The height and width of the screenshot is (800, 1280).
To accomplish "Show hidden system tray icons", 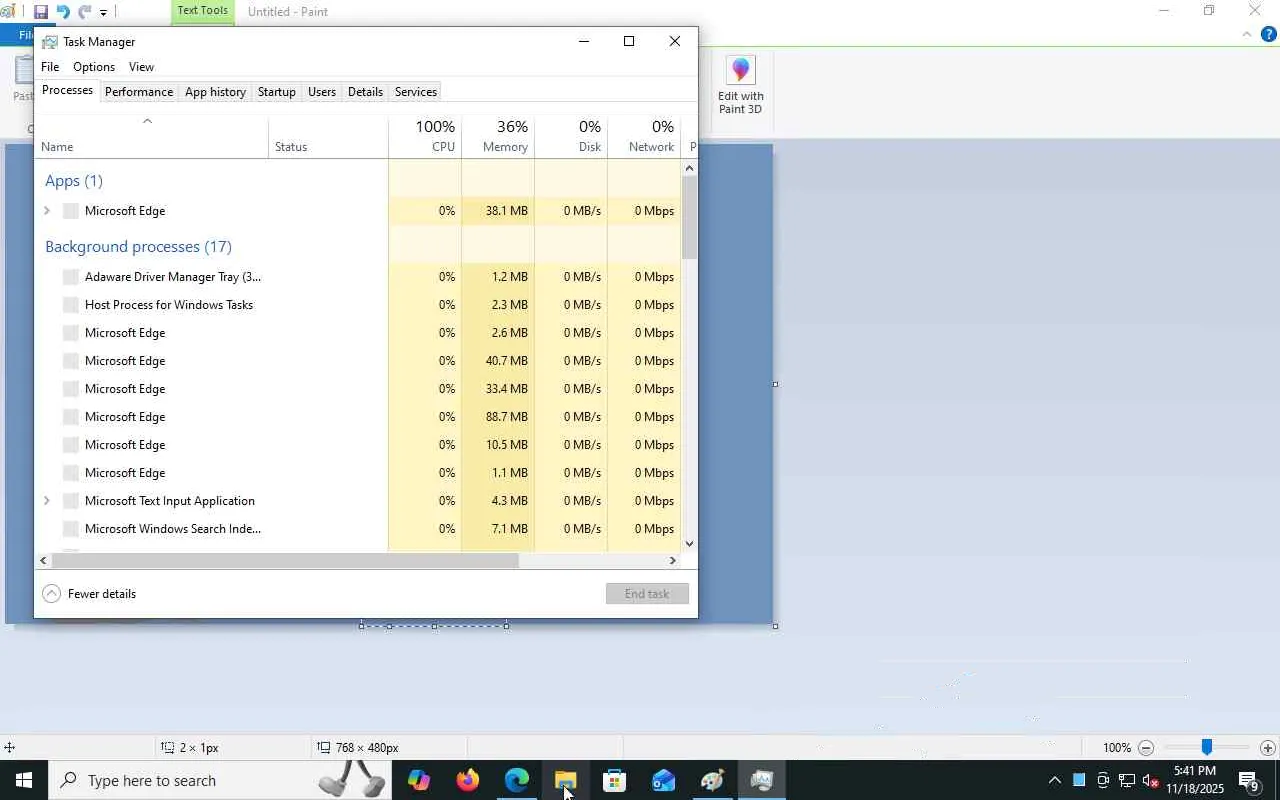I will [1054, 780].
